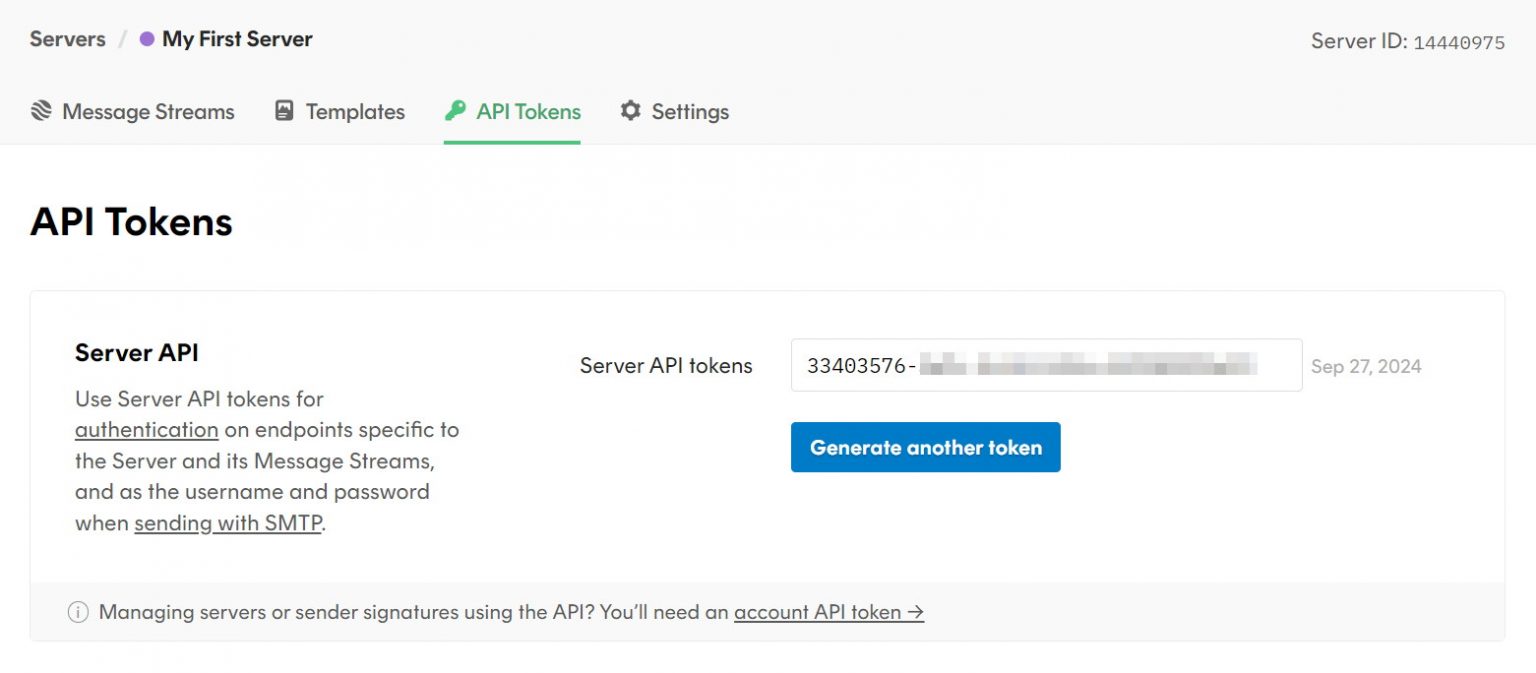This screenshot has width=1536, height=673.
Task: Go to the Settings tab
Action: [x=690, y=111]
